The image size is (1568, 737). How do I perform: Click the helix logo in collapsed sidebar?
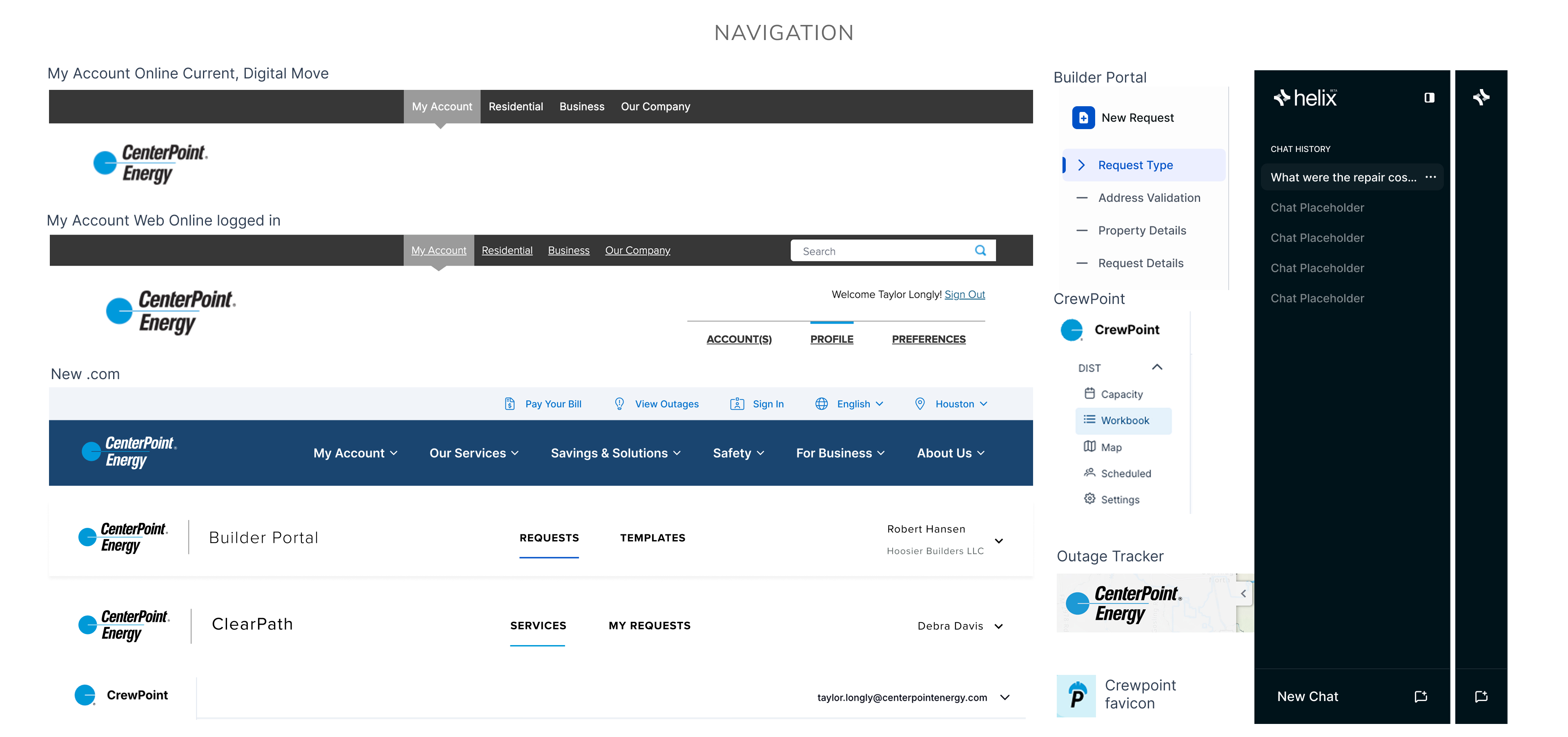tap(1481, 97)
